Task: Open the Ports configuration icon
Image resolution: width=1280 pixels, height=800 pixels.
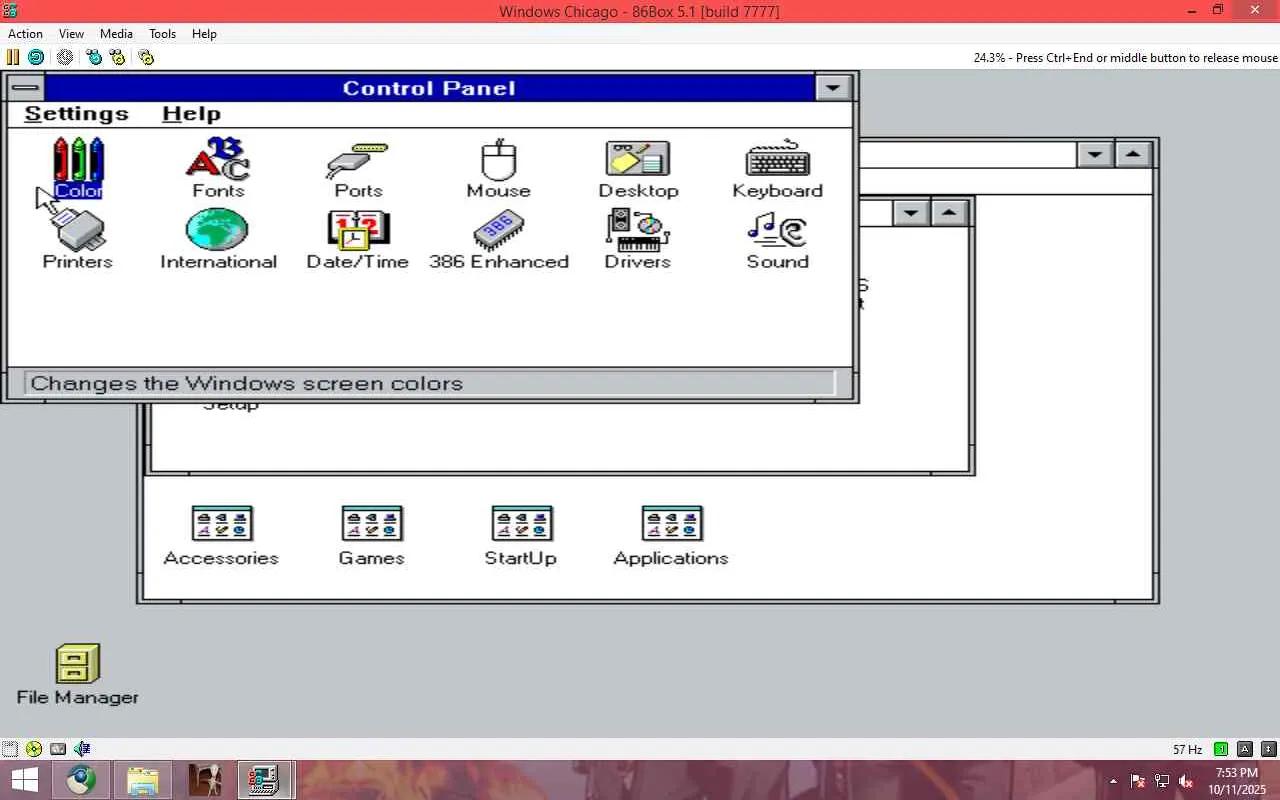Action: point(358,168)
